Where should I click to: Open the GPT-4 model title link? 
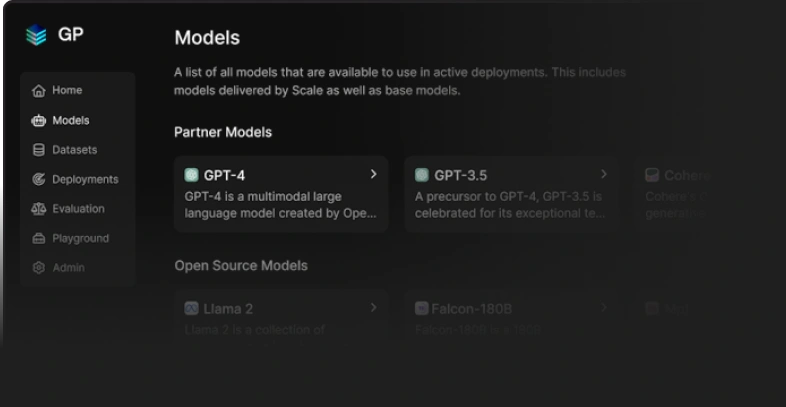224,175
